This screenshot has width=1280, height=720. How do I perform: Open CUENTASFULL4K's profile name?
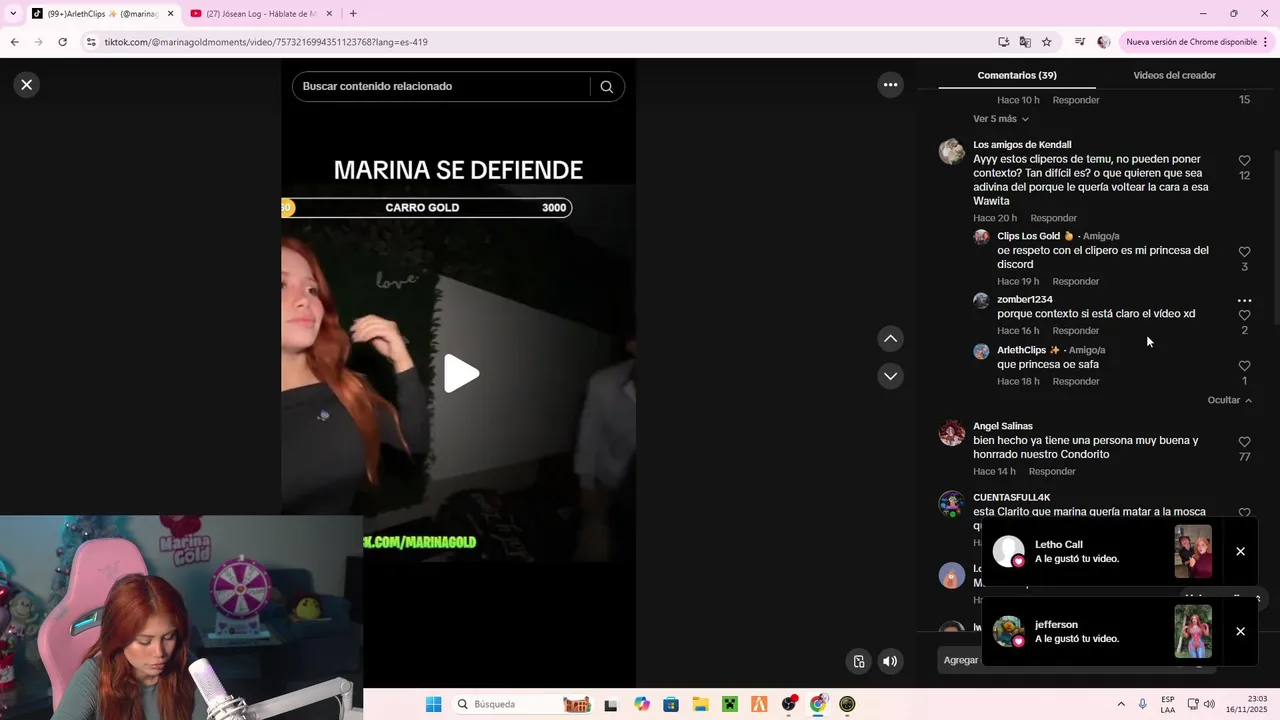1011,497
